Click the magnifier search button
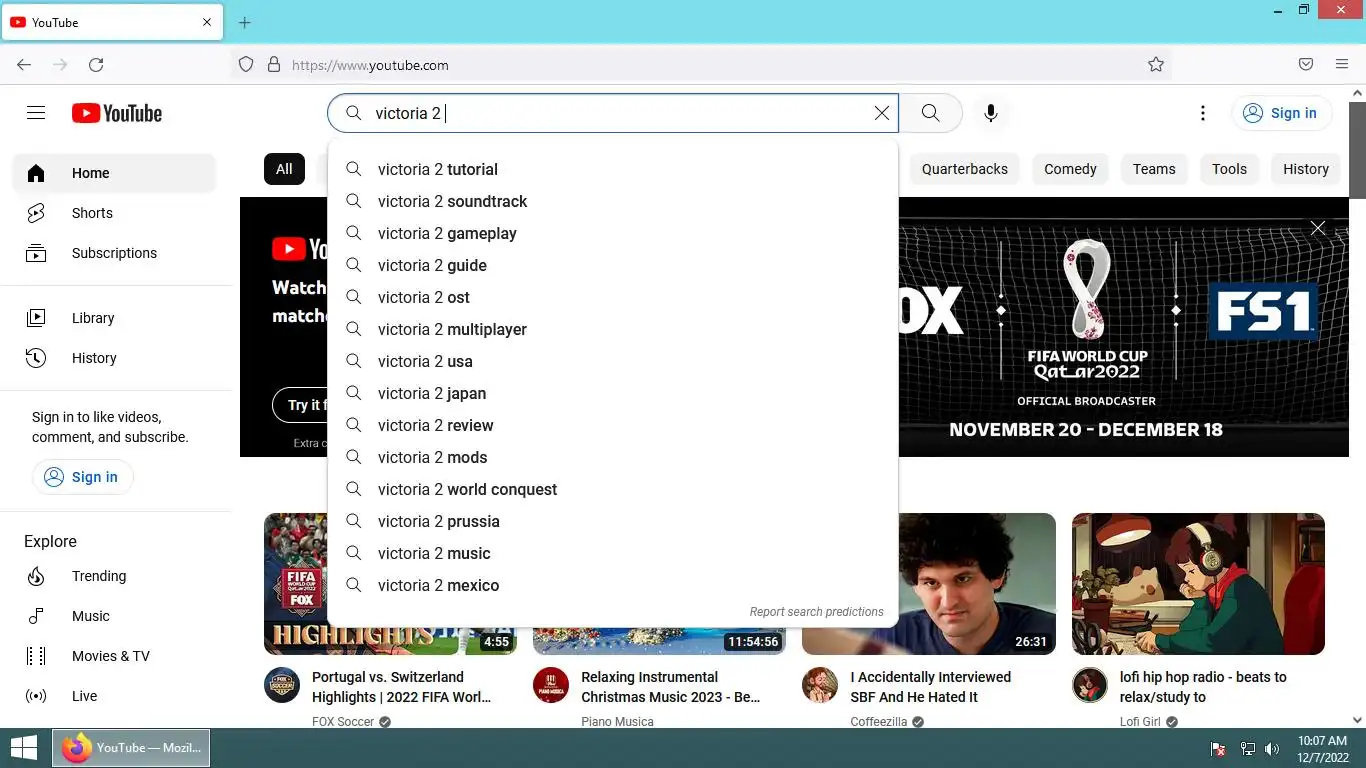Image resolution: width=1366 pixels, height=768 pixels. (x=930, y=113)
